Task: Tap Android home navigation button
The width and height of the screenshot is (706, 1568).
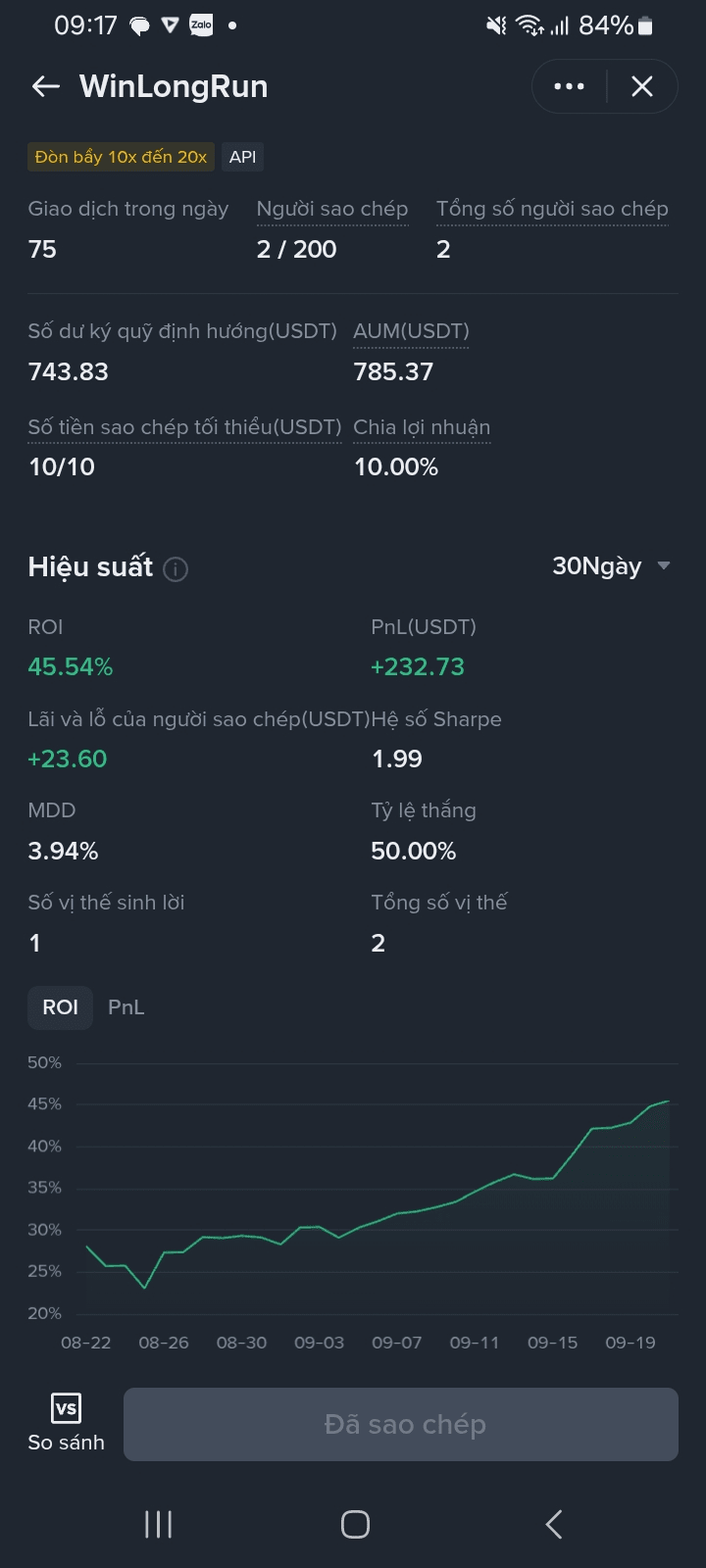Action: tap(355, 1524)
